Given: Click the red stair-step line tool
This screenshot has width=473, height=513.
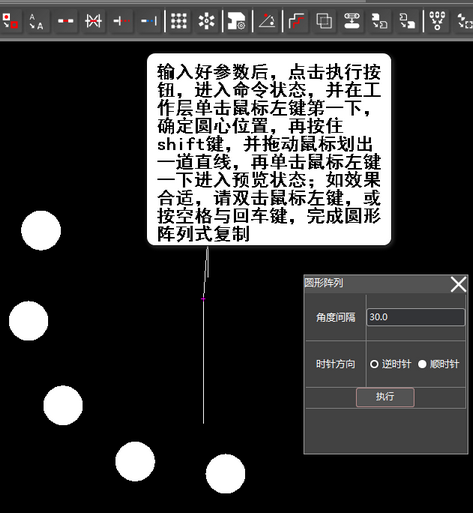Looking at the screenshot, I should tap(296, 21).
